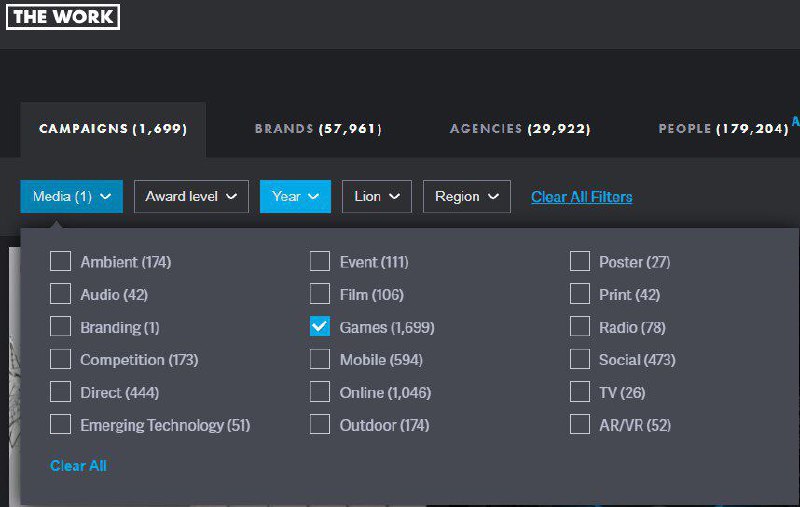Viewport: 800px width, 507px height.
Task: Expand the Lion filter dropdown
Action: [x=377, y=196]
